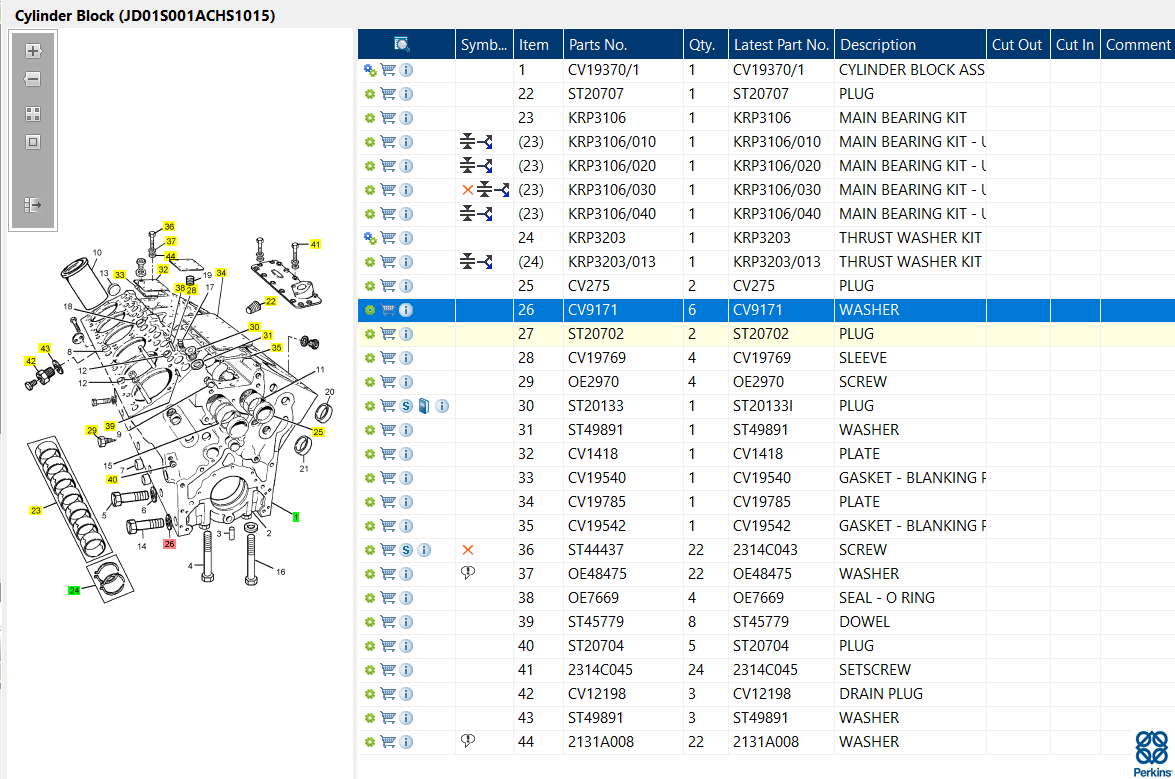Click the document icon on item 30 row

pyautogui.click(x=424, y=406)
